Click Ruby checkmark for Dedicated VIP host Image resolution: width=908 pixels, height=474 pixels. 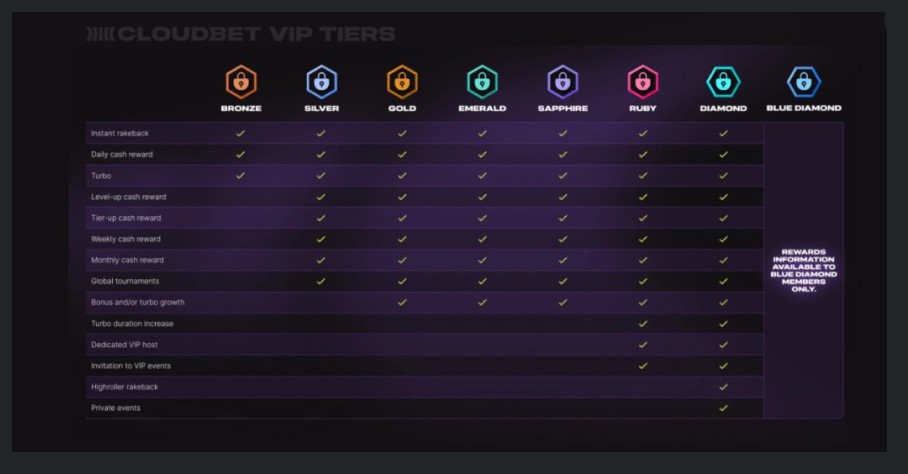coord(643,344)
